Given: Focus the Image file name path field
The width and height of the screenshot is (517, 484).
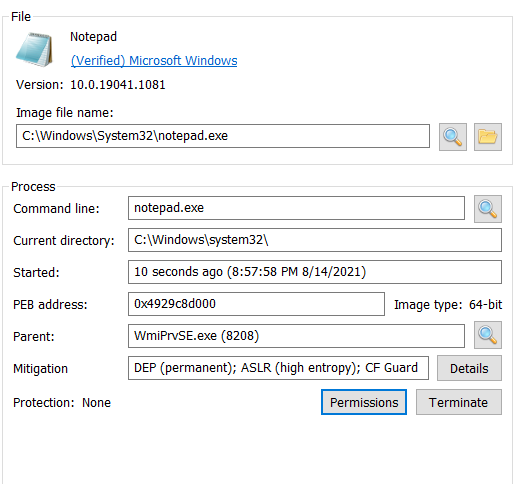Looking at the screenshot, I should point(223,136).
